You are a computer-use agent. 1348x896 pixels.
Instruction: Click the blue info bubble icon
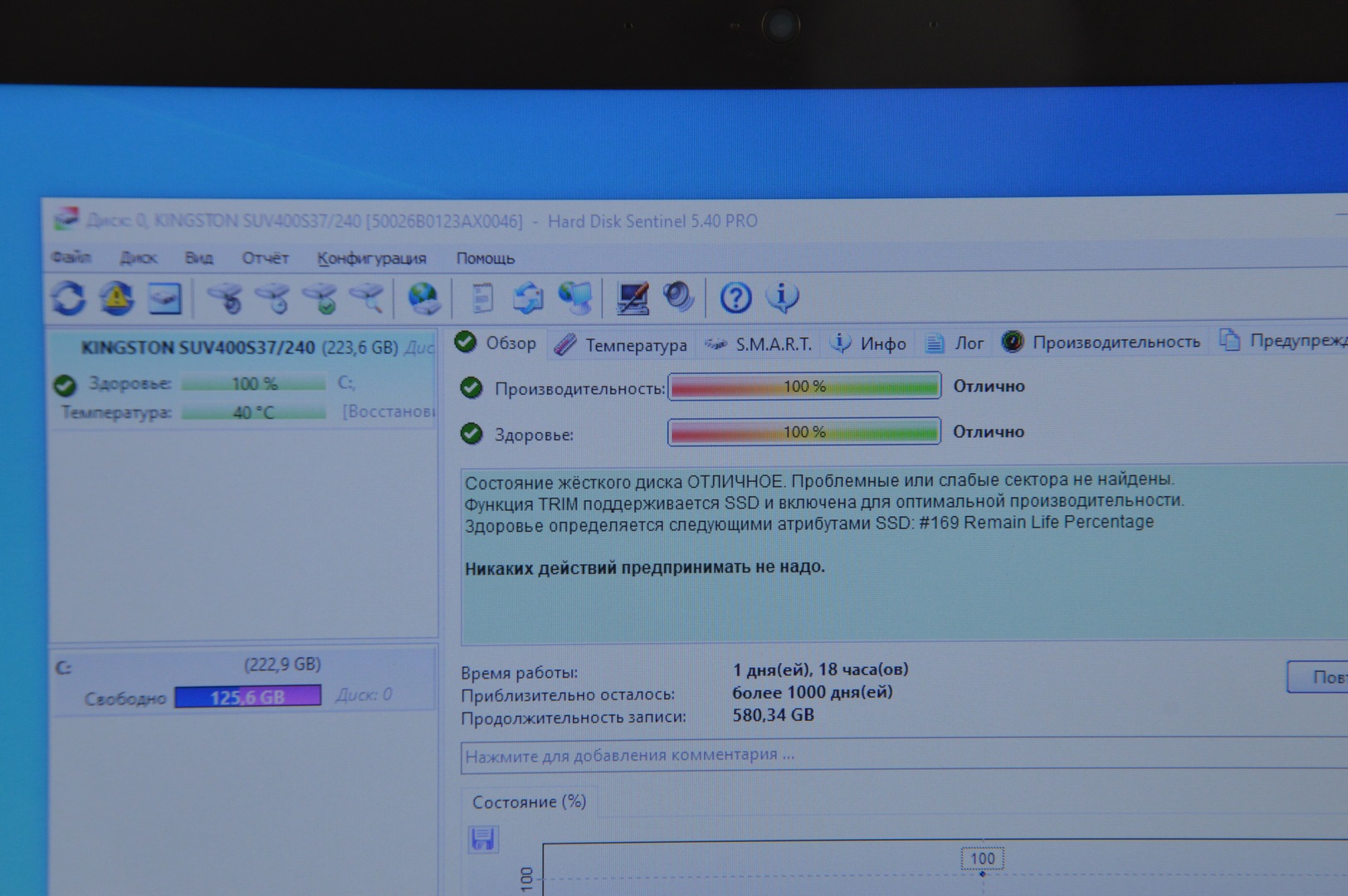tap(782, 297)
